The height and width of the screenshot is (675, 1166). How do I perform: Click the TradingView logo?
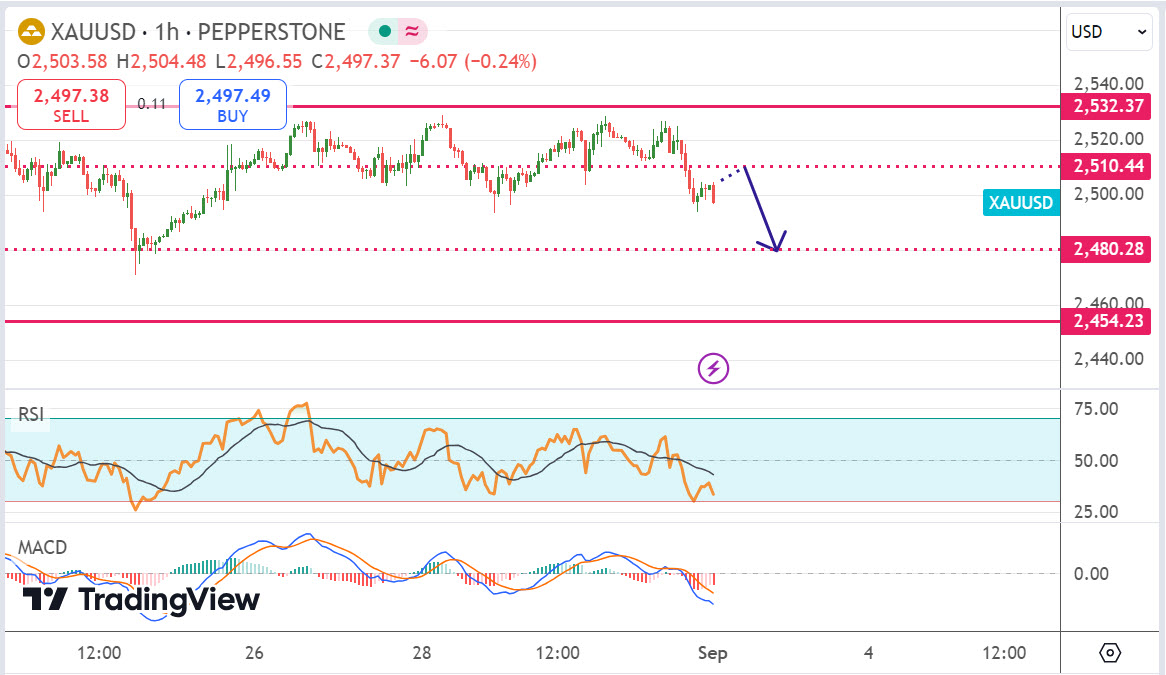[x=141, y=599]
